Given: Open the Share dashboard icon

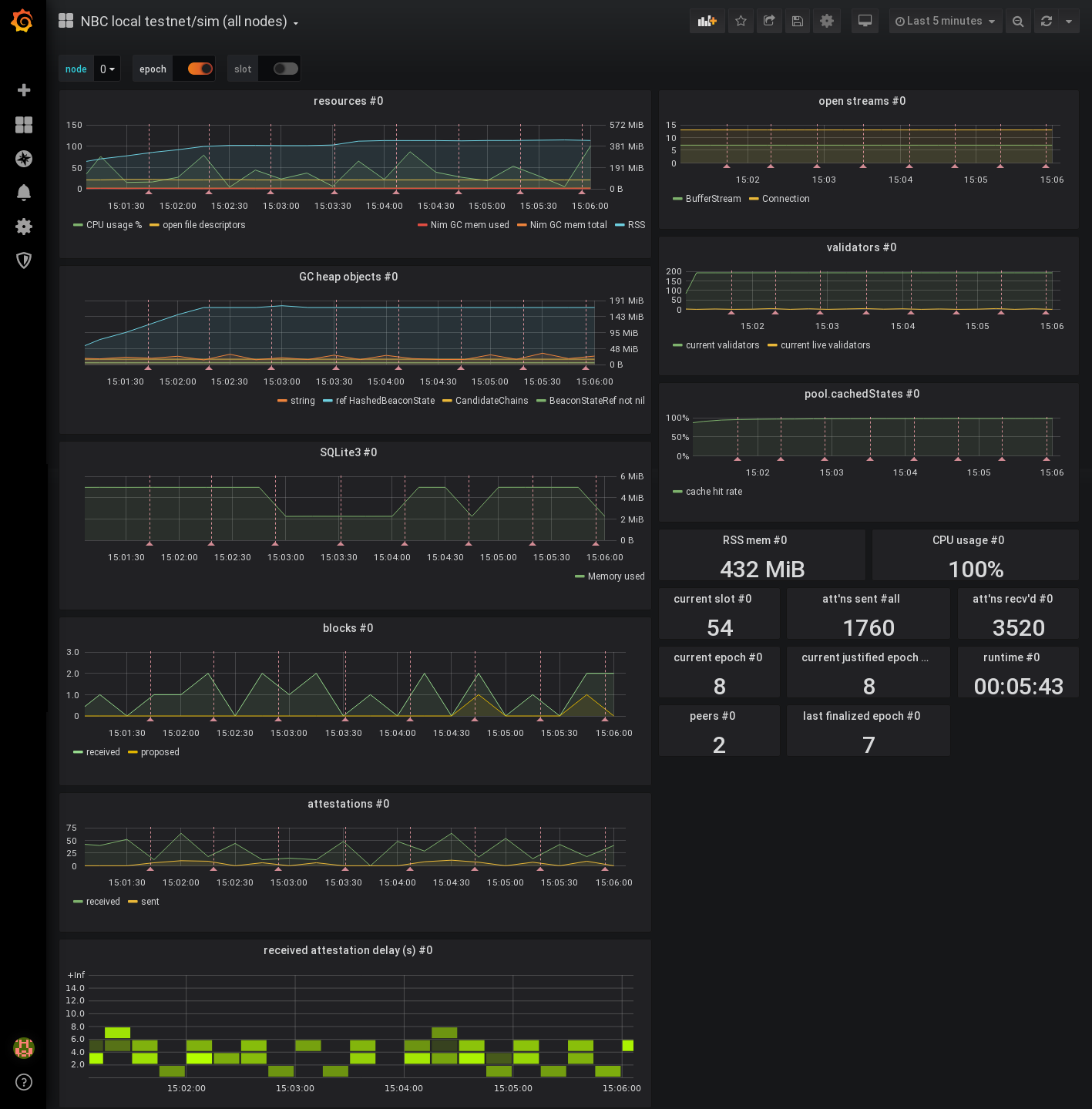Looking at the screenshot, I should point(768,21).
